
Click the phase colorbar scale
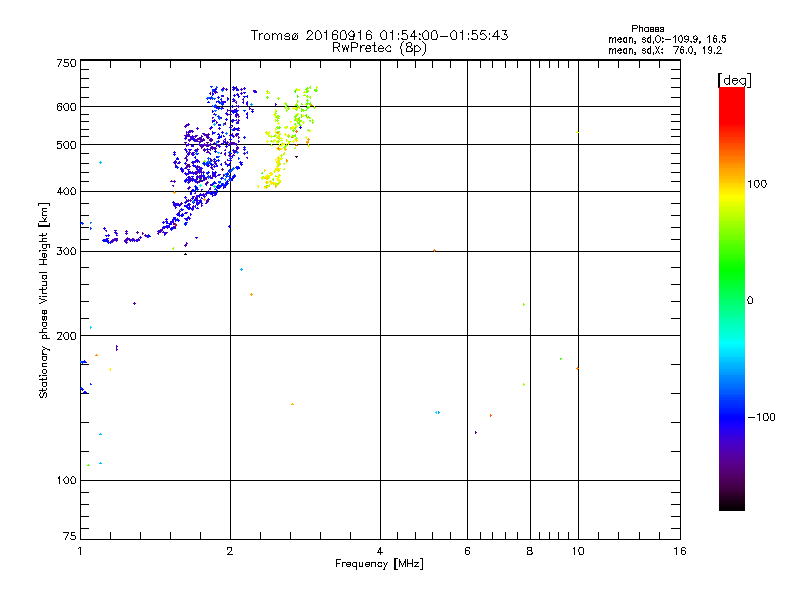pyautogui.click(x=732, y=298)
